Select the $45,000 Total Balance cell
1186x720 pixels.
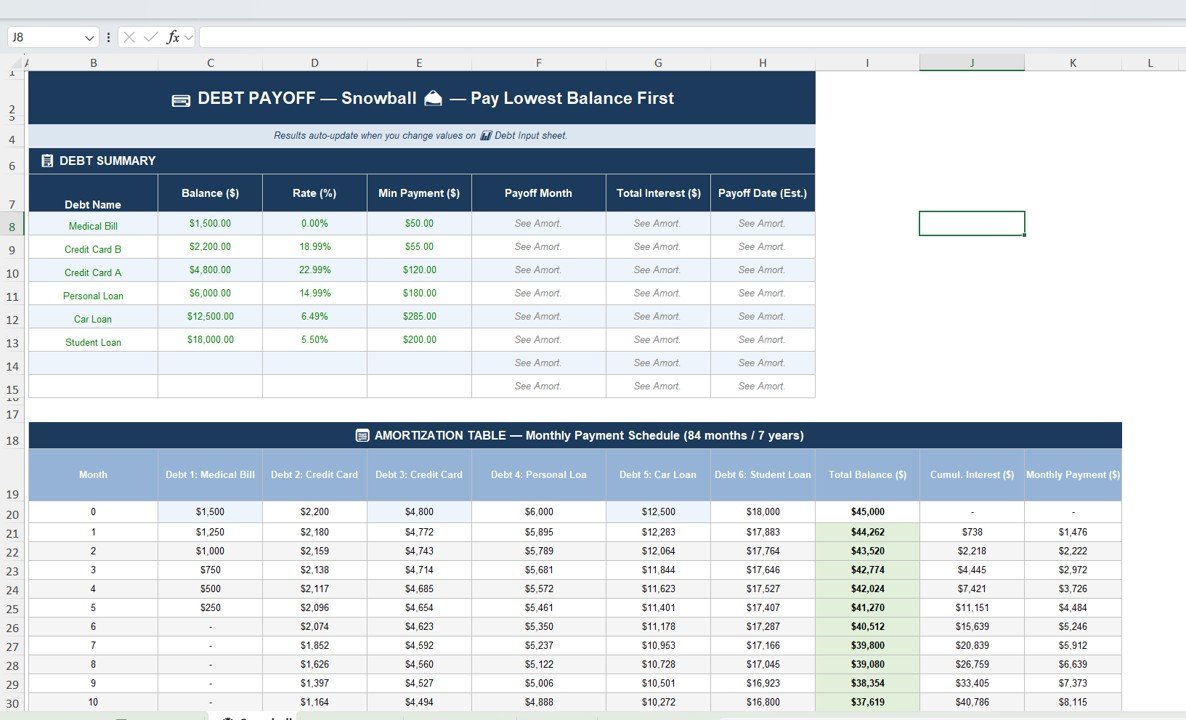(867, 512)
